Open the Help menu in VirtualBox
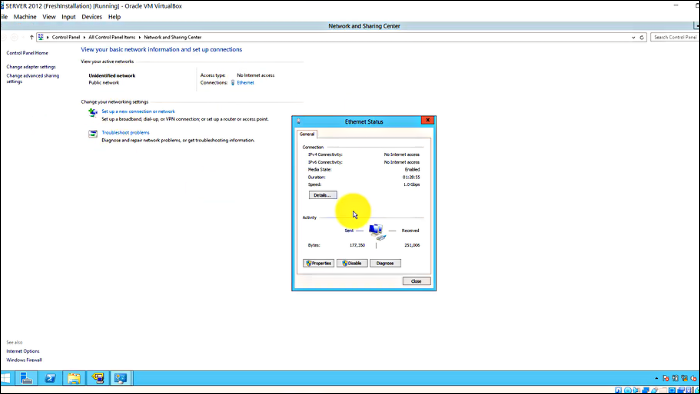Image resolution: width=700 pixels, height=394 pixels. (x=114, y=17)
